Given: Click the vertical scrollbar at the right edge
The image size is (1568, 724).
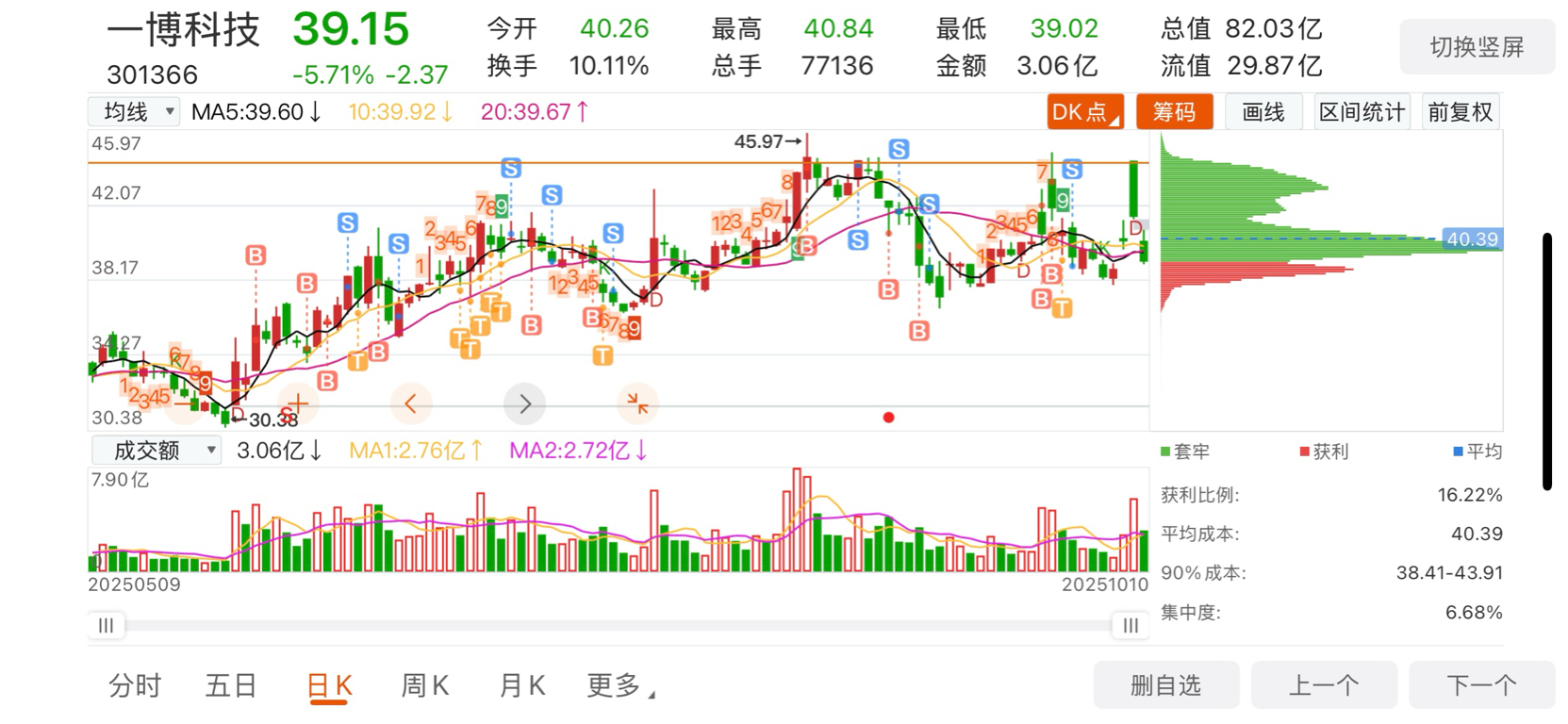Looking at the screenshot, I should [x=1547, y=361].
